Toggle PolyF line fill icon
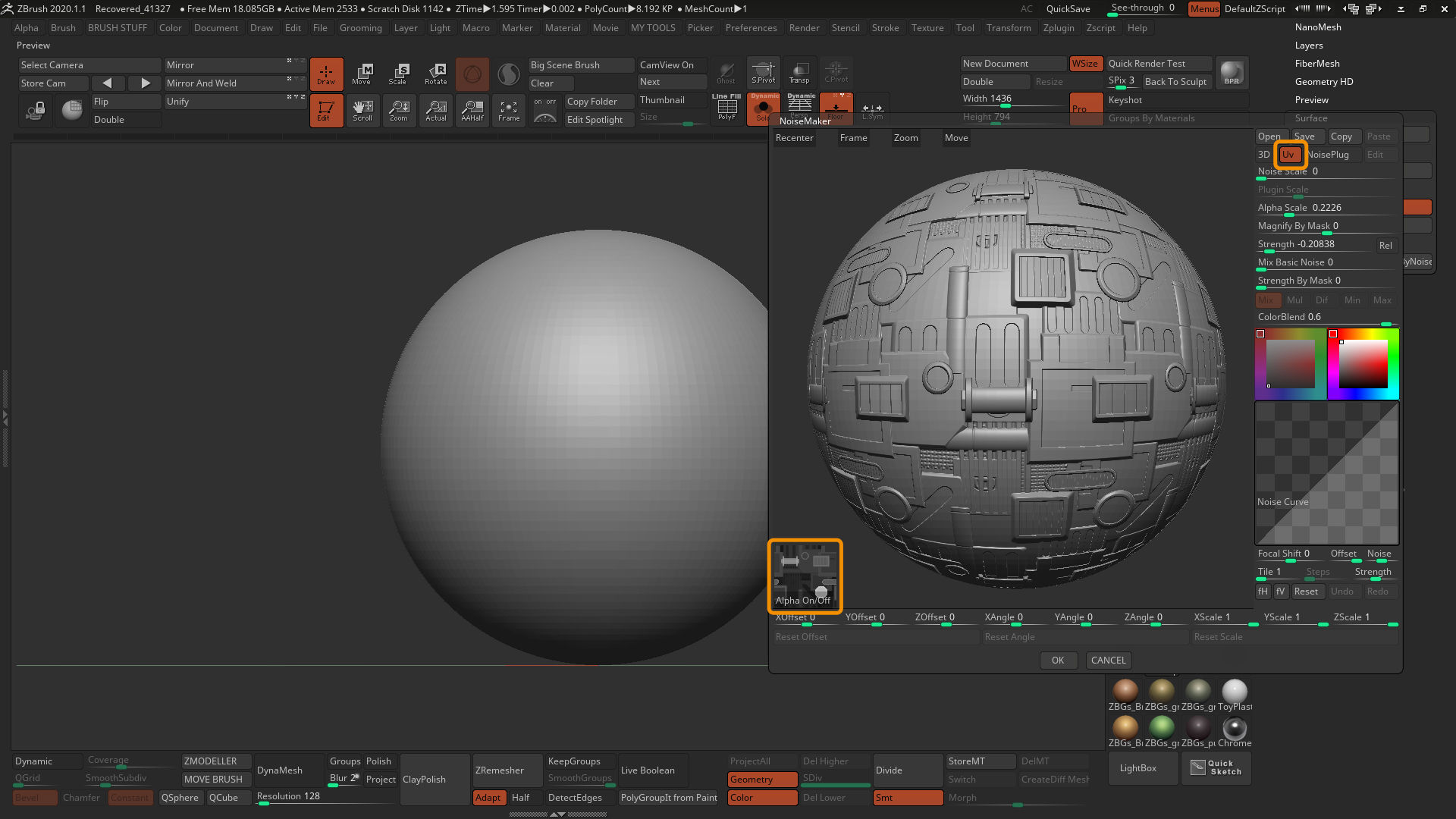This screenshot has height=819, width=1456. point(726,108)
